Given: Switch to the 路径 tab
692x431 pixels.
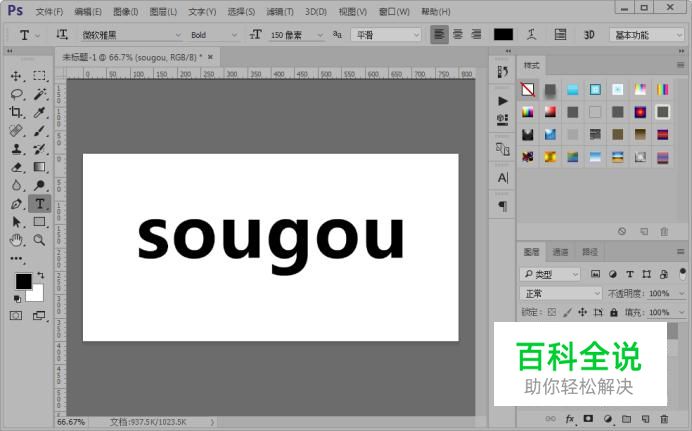Looking at the screenshot, I should pyautogui.click(x=590, y=252).
